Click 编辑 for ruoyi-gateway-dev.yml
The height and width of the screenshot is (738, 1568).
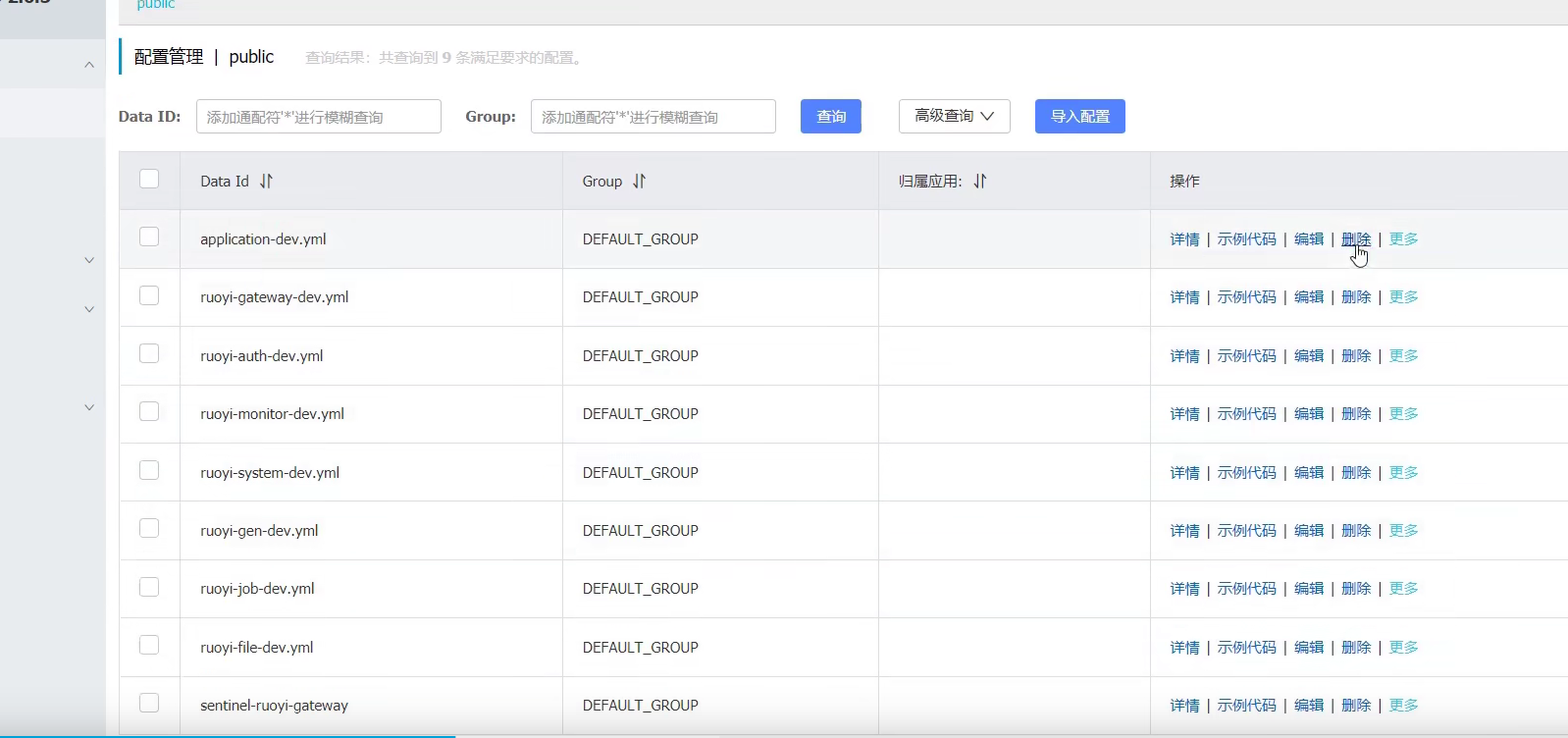1309,297
